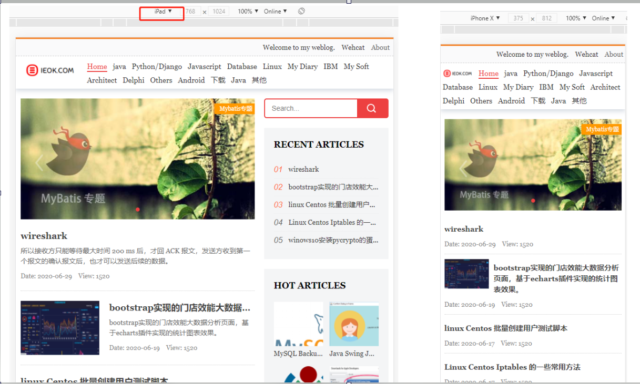Click the MyBatis carousel image in iPad view
This screenshot has height=384, width=640.
tap(138, 159)
